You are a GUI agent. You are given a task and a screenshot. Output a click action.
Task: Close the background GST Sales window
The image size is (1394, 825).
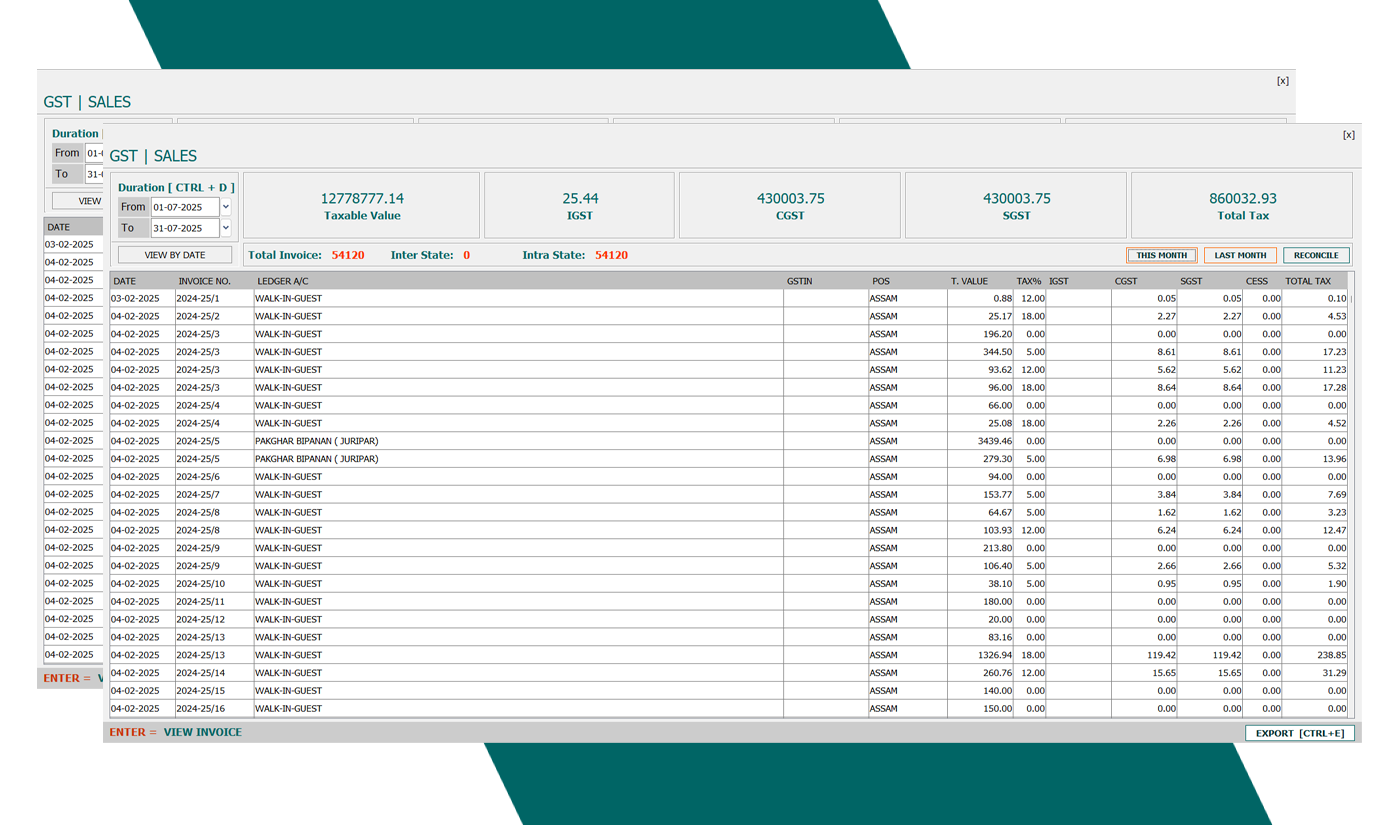coord(1282,81)
